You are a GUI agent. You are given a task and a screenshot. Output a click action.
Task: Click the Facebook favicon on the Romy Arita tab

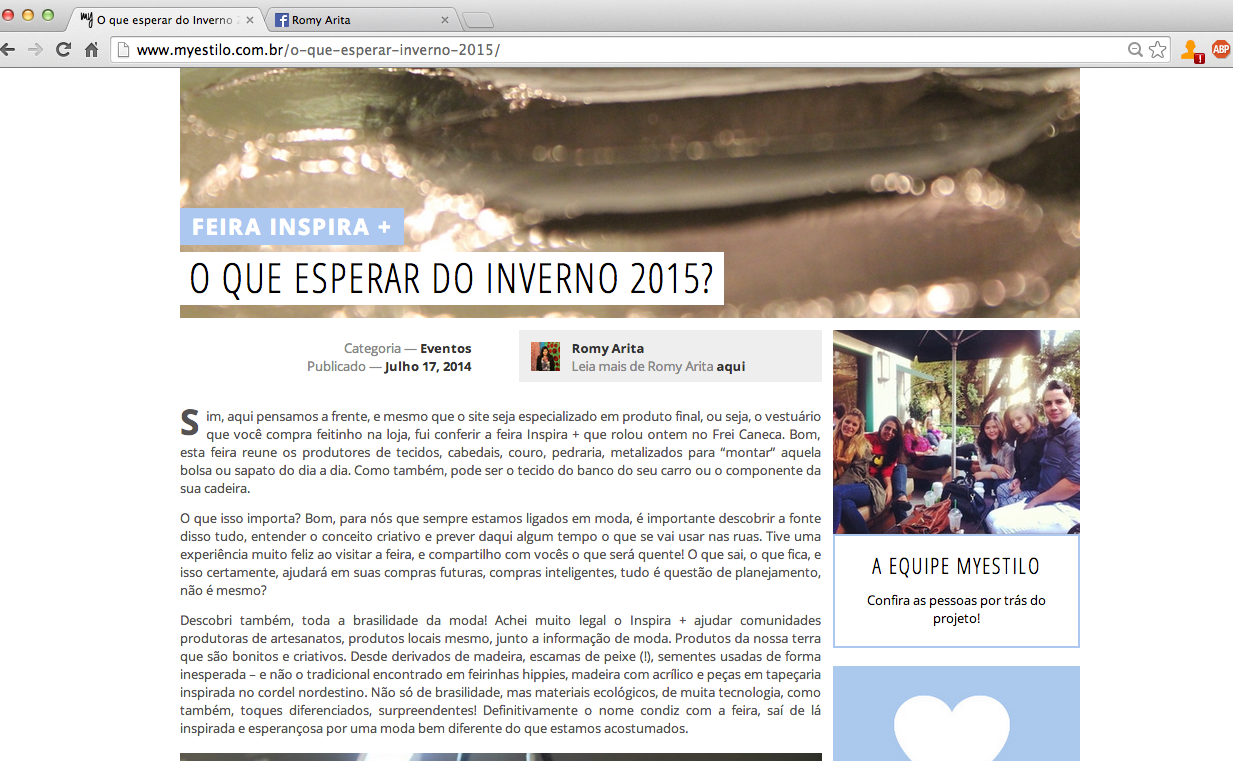pos(282,20)
